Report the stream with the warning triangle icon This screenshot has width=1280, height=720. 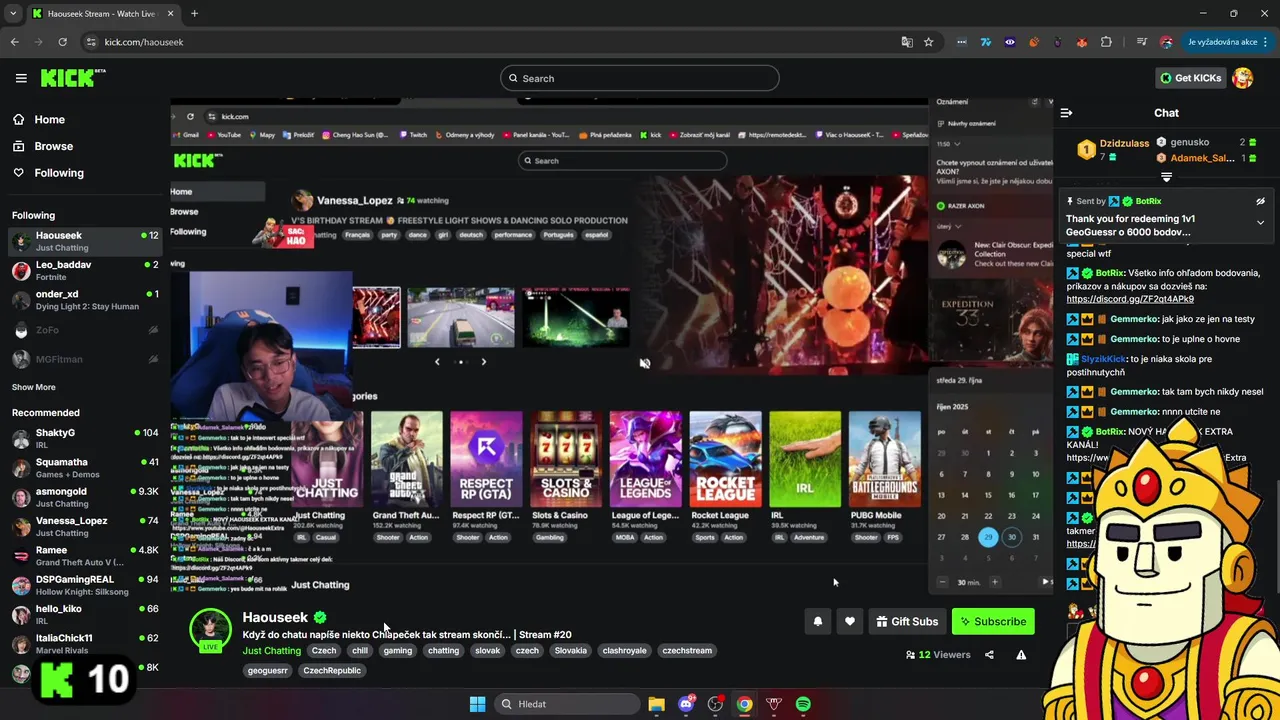point(1021,655)
